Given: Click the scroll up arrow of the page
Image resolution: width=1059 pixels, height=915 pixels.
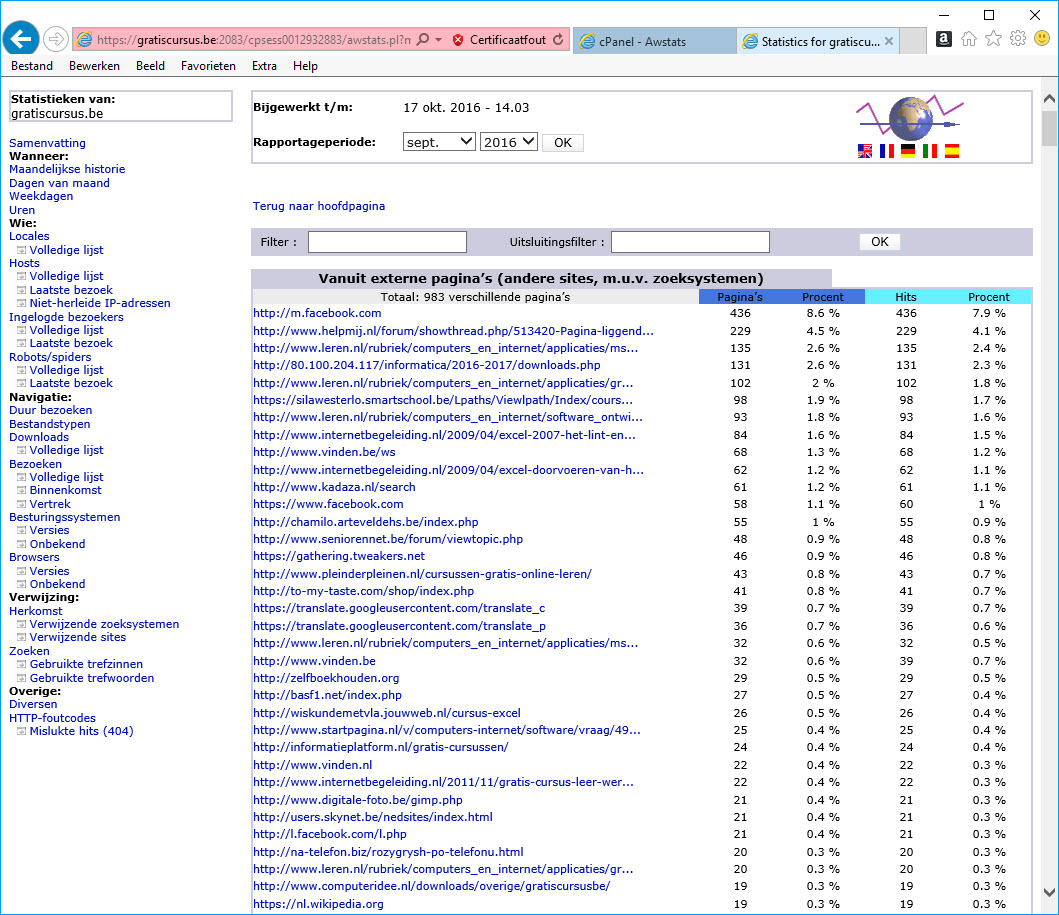Looking at the screenshot, I should pos(1049,99).
